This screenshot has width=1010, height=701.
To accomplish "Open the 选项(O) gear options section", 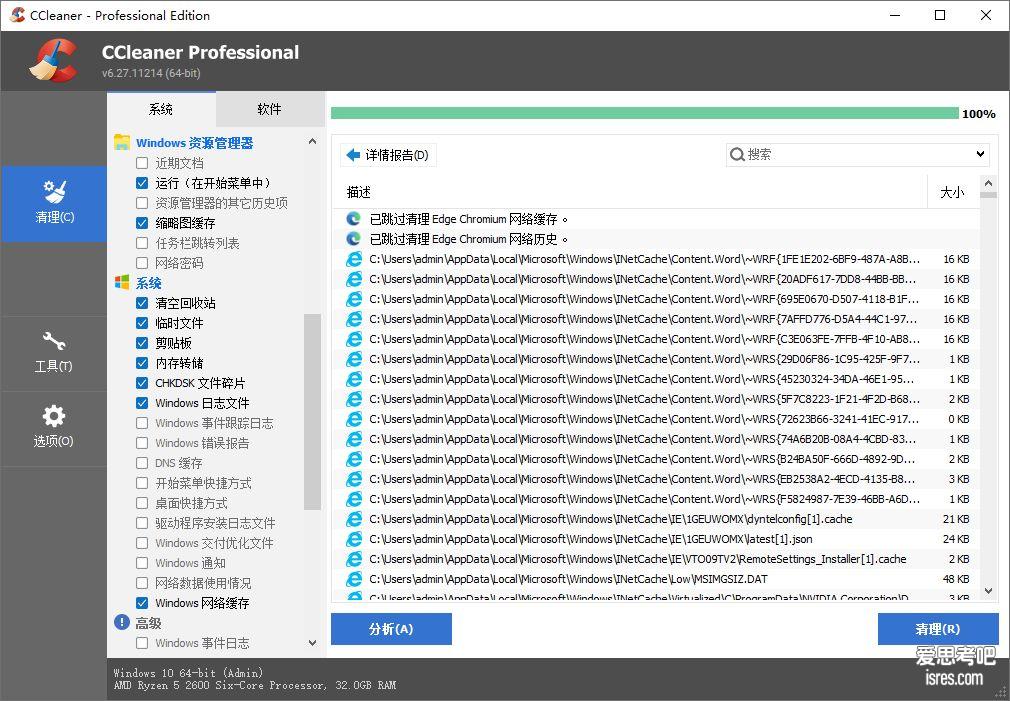I will point(53,416).
